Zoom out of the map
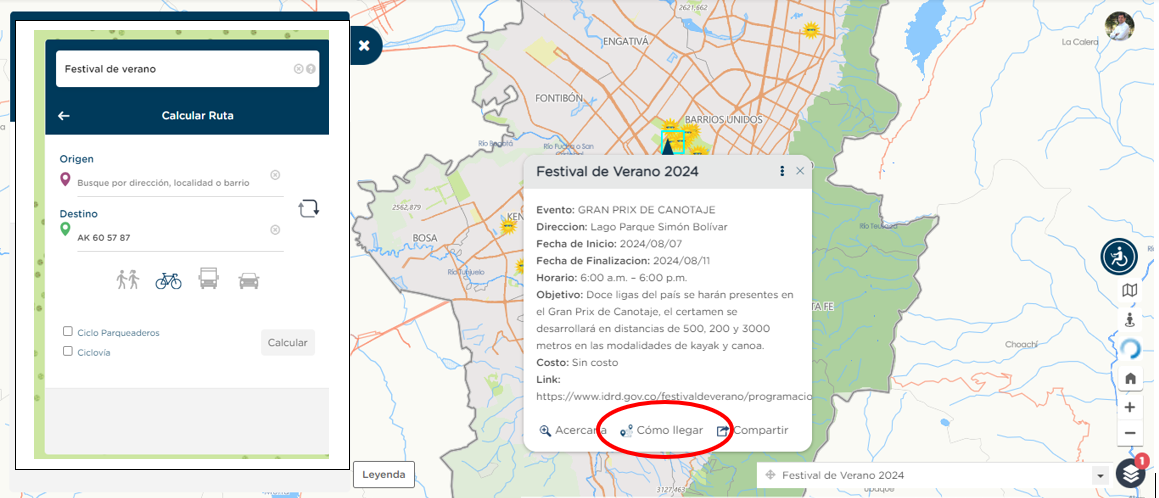Screen dimensions: 1159x498 pos(1129,434)
